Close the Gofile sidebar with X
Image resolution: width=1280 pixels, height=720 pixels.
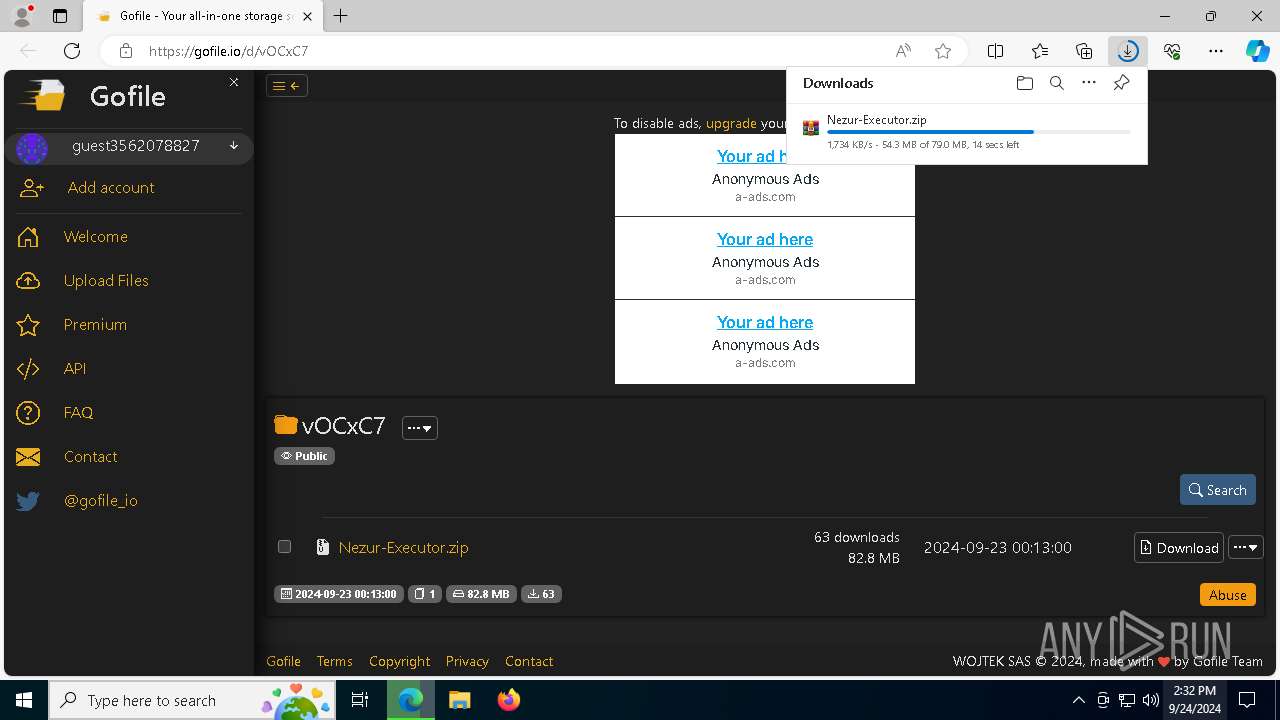(234, 82)
